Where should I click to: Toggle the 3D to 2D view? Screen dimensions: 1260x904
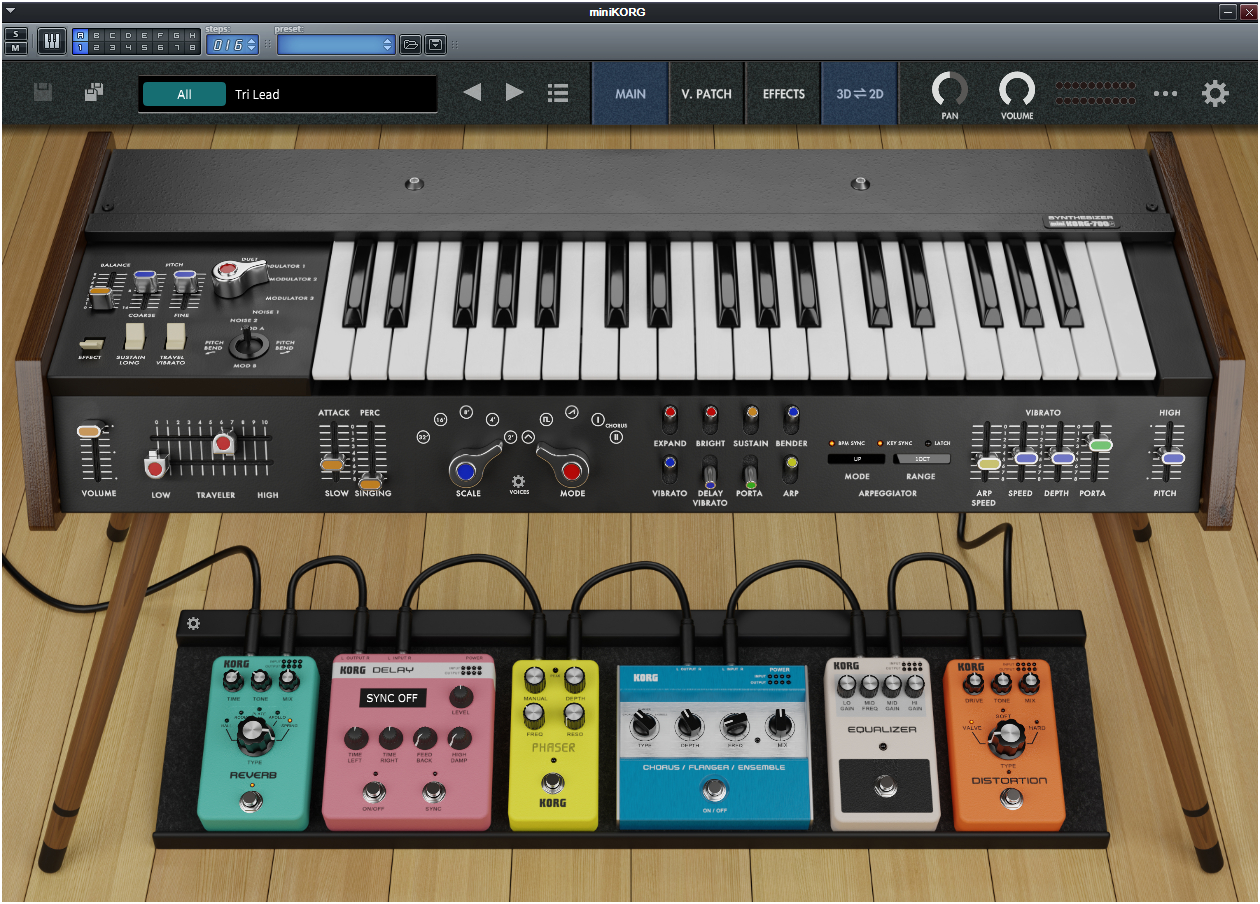[860, 94]
